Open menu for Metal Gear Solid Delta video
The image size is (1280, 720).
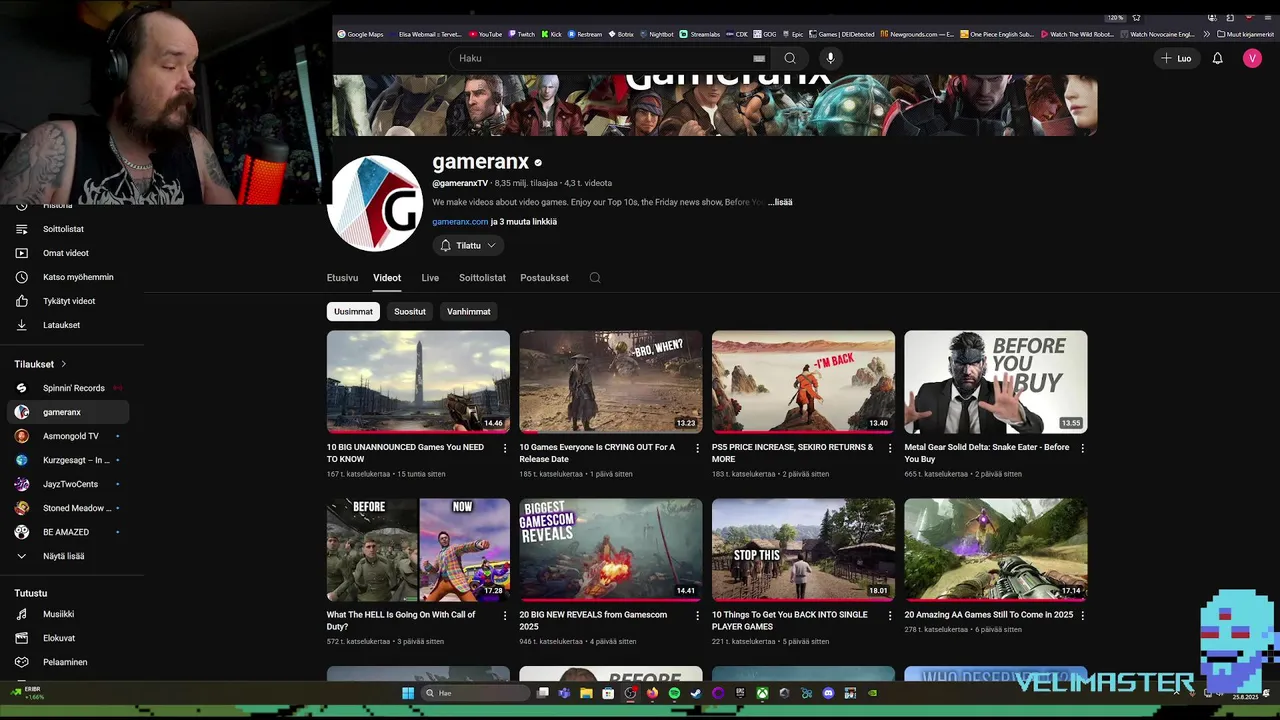[x=1083, y=448]
